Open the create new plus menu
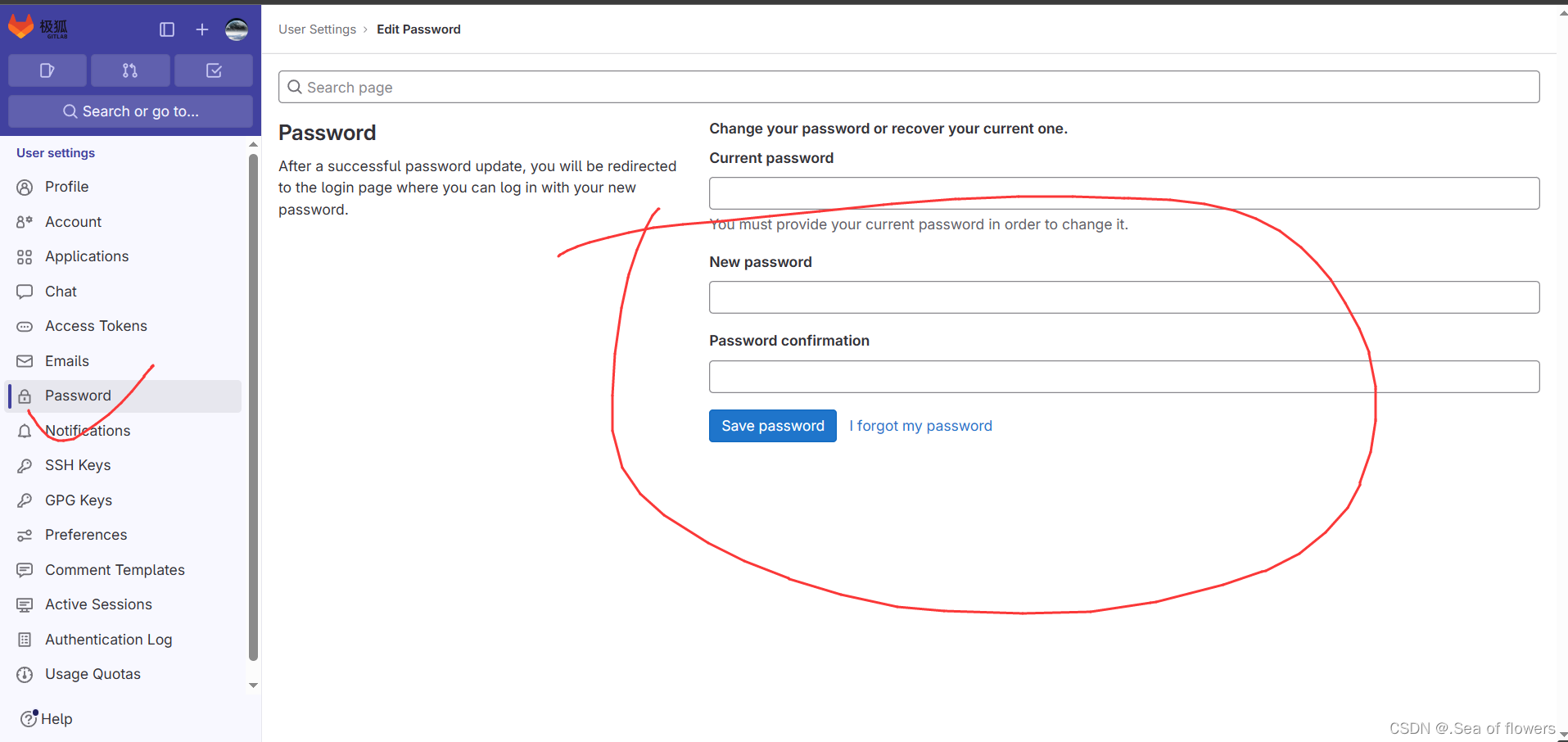 pos(202,29)
